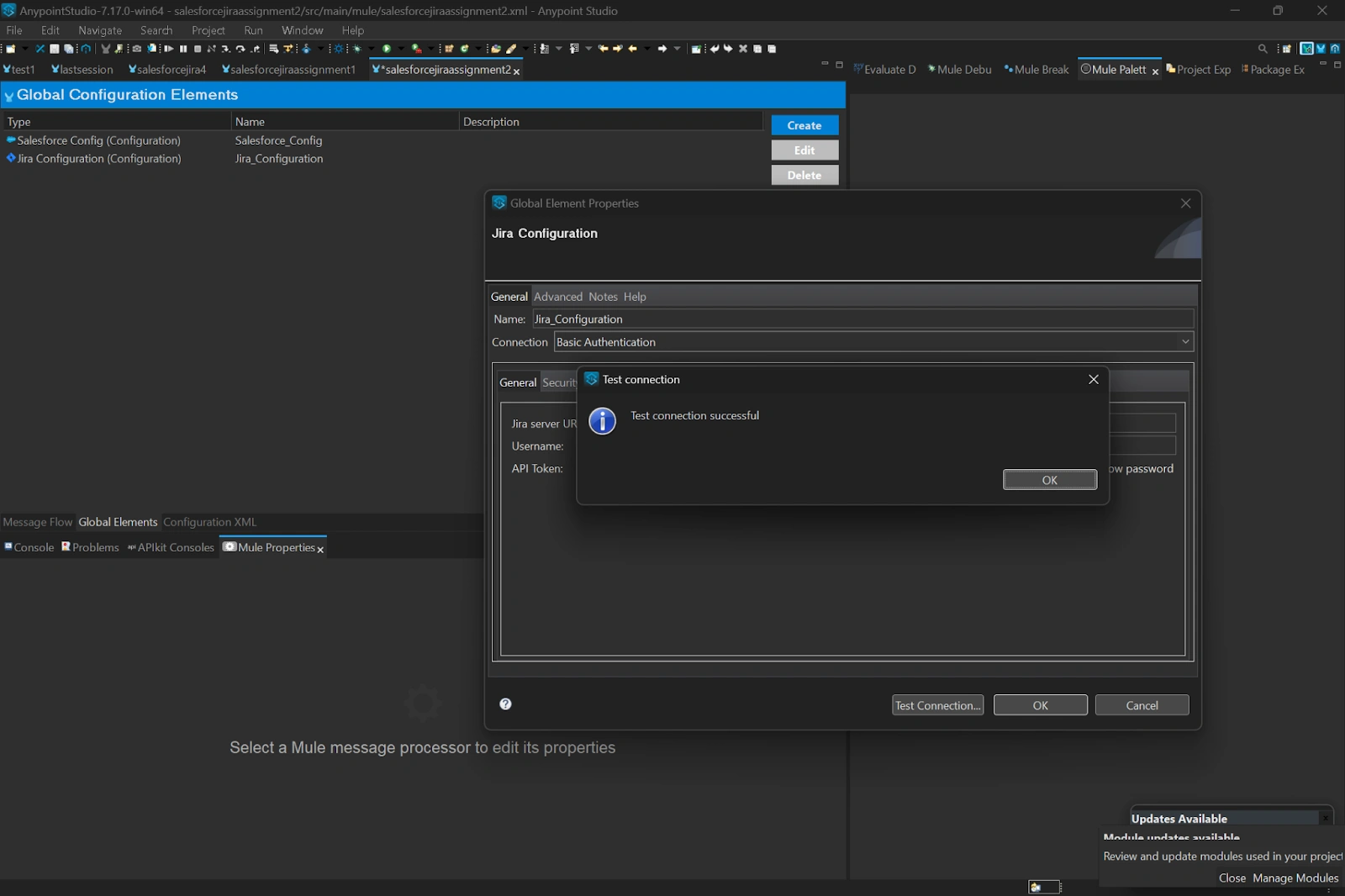Click OK in the Test connection dialog
Screen dimensions: 1345x896
click(x=1049, y=480)
